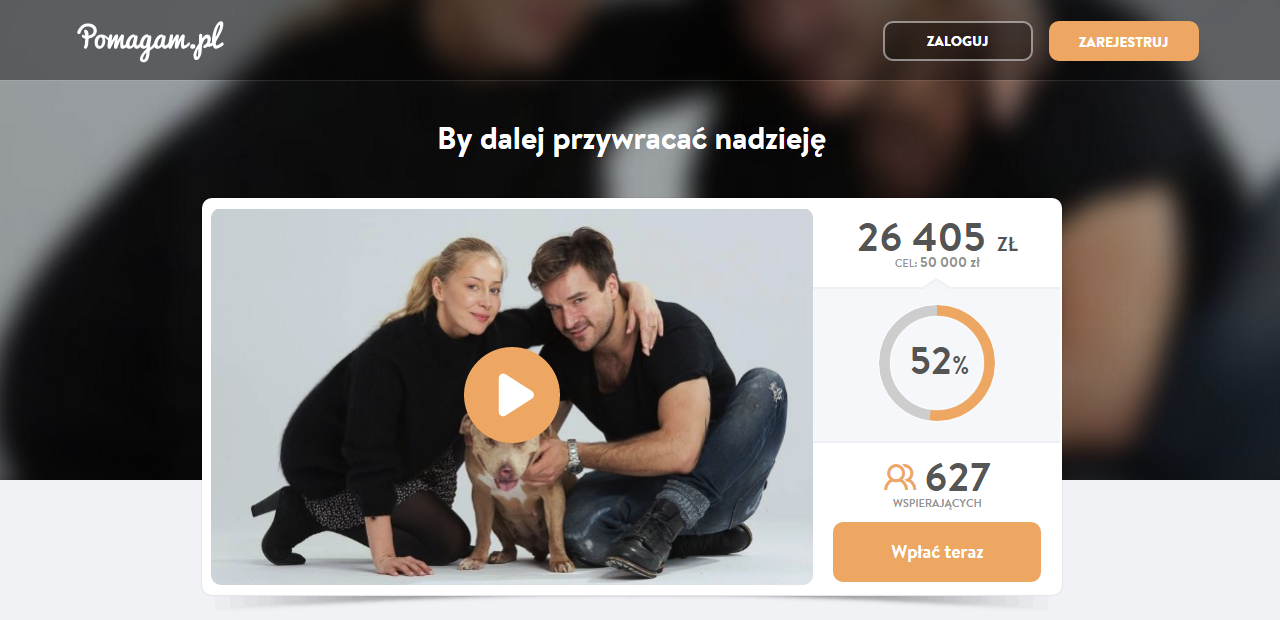The height and width of the screenshot is (620, 1280).
Task: Click the CEL: 50 000 zł goal text
Action: [937, 264]
